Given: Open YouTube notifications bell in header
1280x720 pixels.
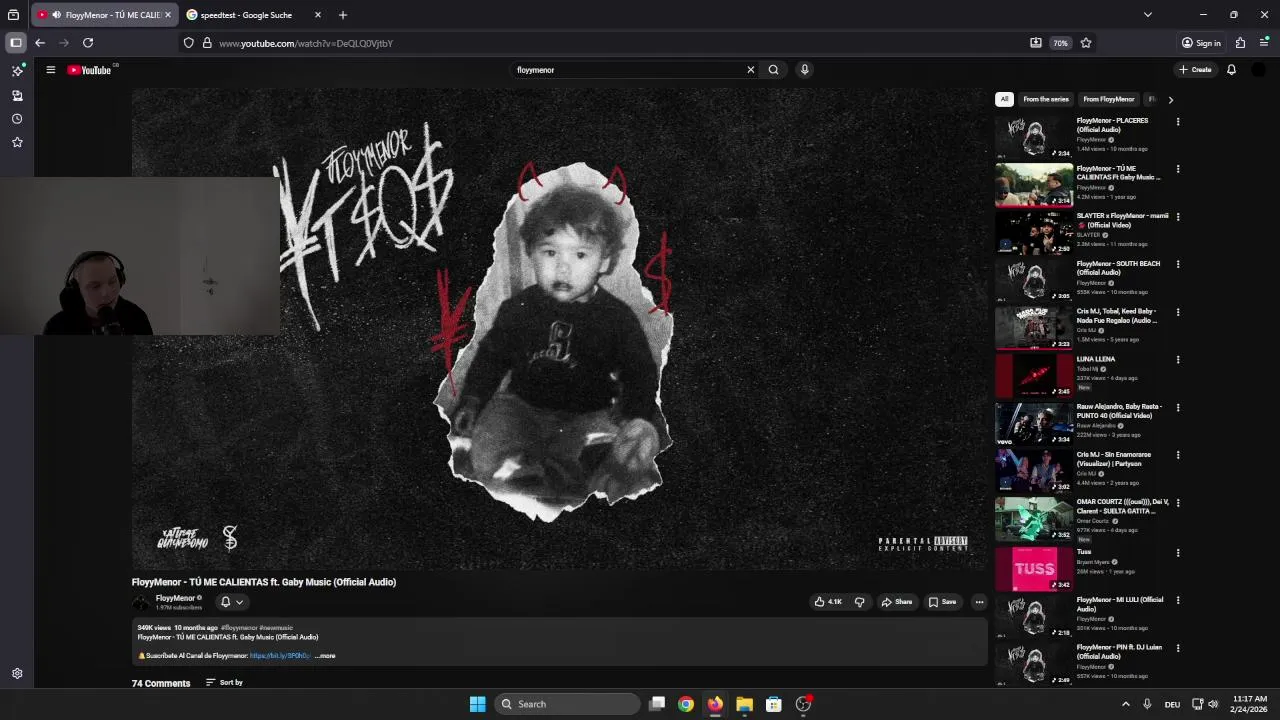Looking at the screenshot, I should click(1231, 70).
